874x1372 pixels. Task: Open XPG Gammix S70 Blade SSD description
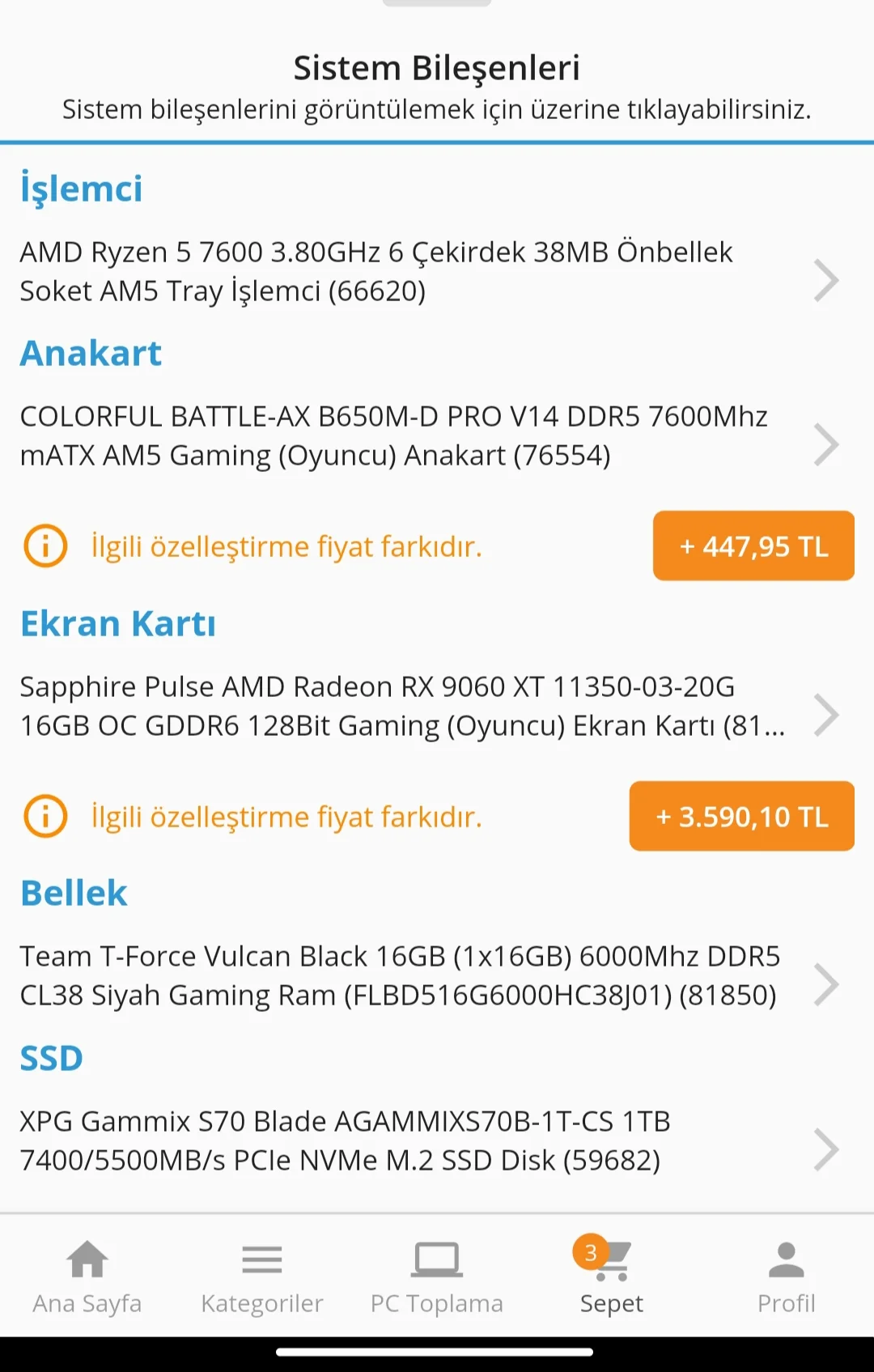[345, 1141]
